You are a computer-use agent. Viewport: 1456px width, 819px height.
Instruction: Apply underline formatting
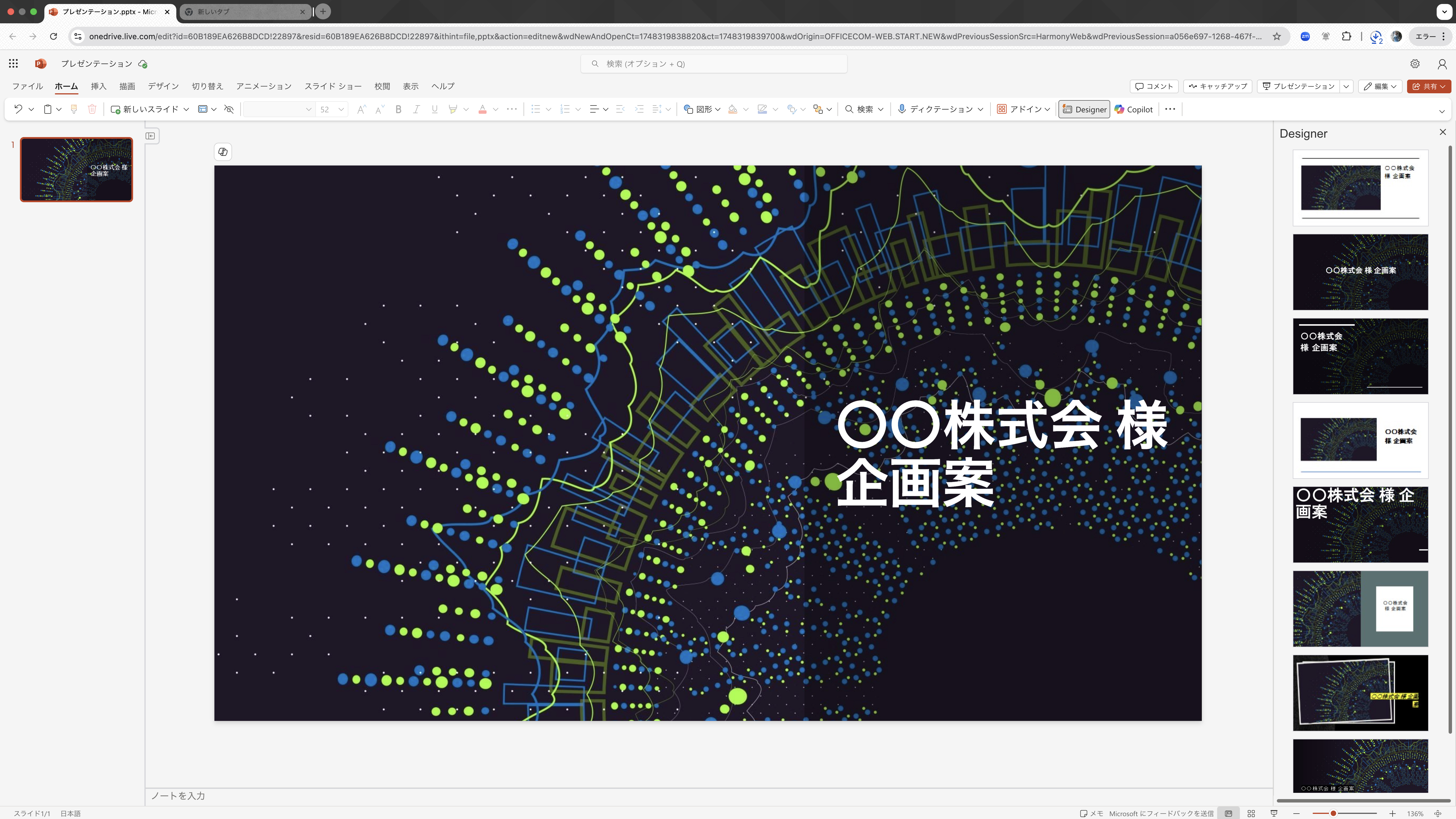tap(435, 109)
